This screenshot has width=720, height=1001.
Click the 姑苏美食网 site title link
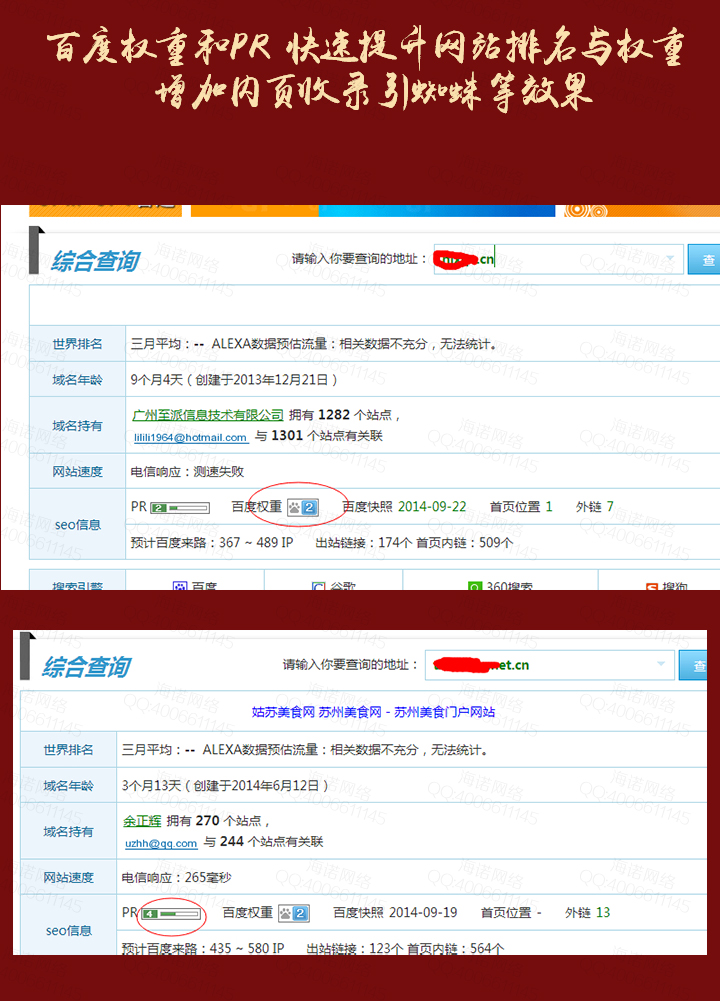373,712
